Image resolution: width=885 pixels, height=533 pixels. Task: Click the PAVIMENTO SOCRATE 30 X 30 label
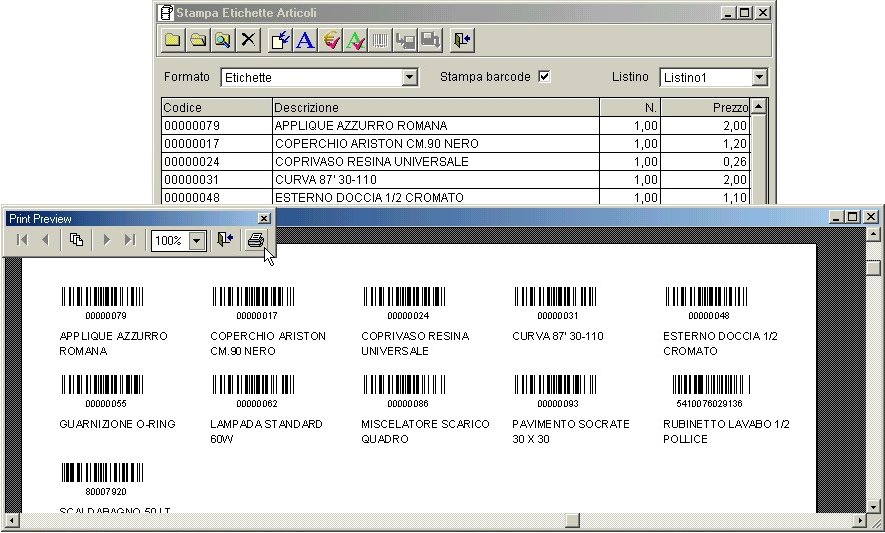click(x=571, y=431)
